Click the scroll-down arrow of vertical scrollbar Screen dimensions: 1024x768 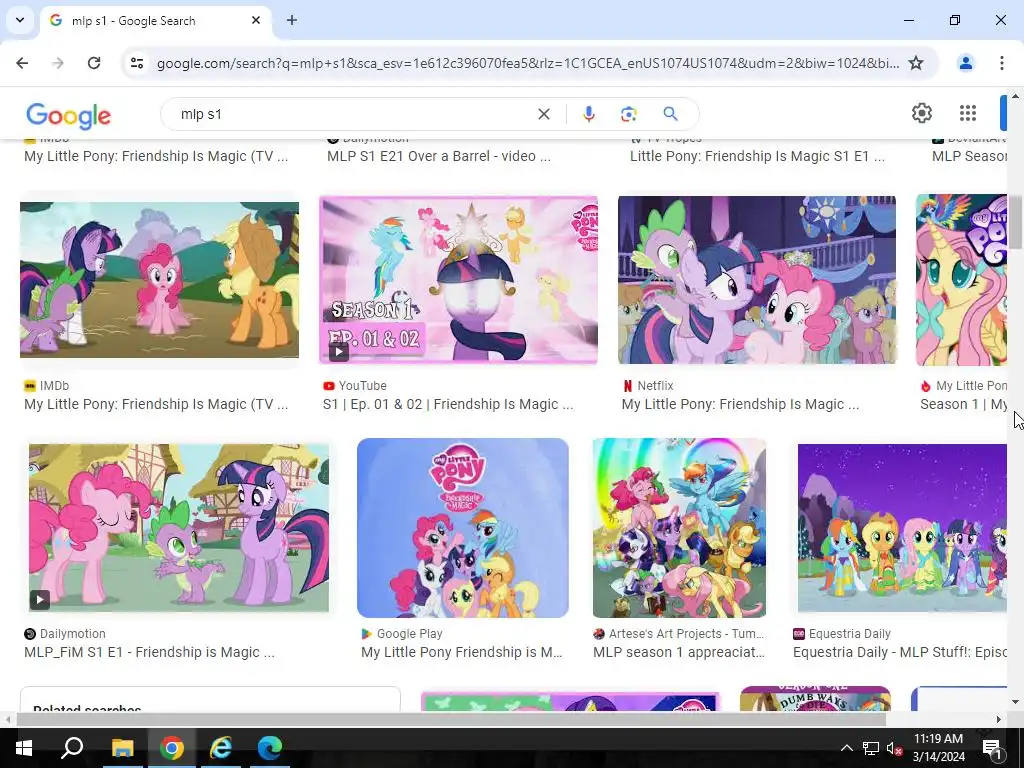click(1015, 702)
